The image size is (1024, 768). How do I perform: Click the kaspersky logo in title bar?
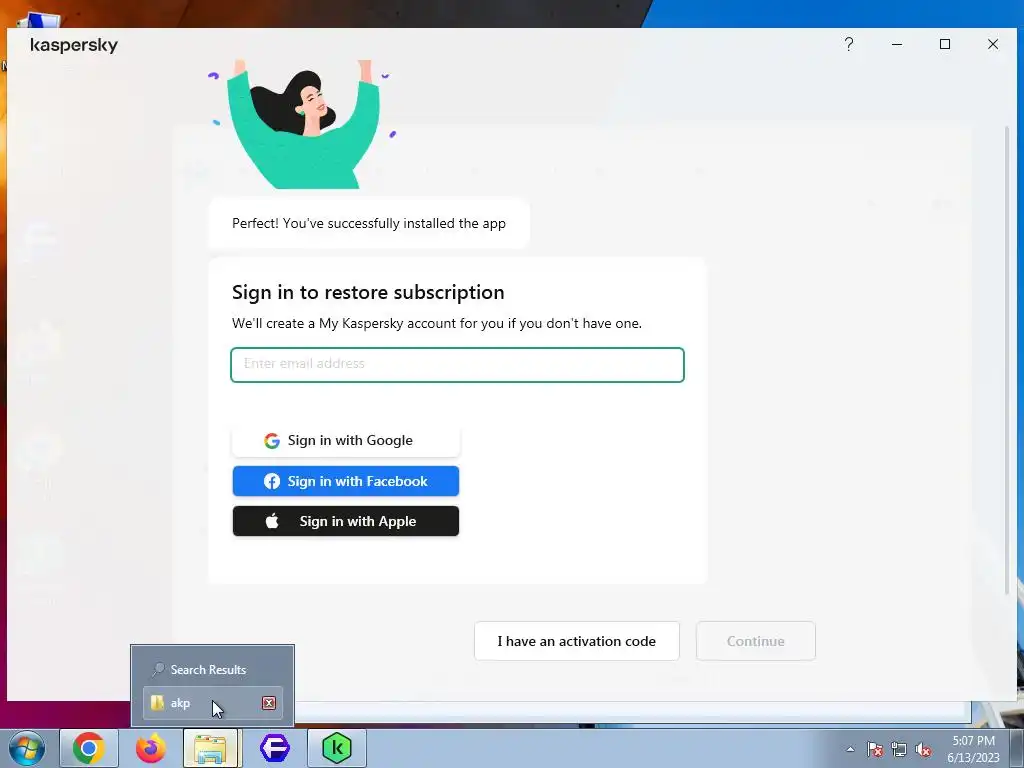(74, 45)
